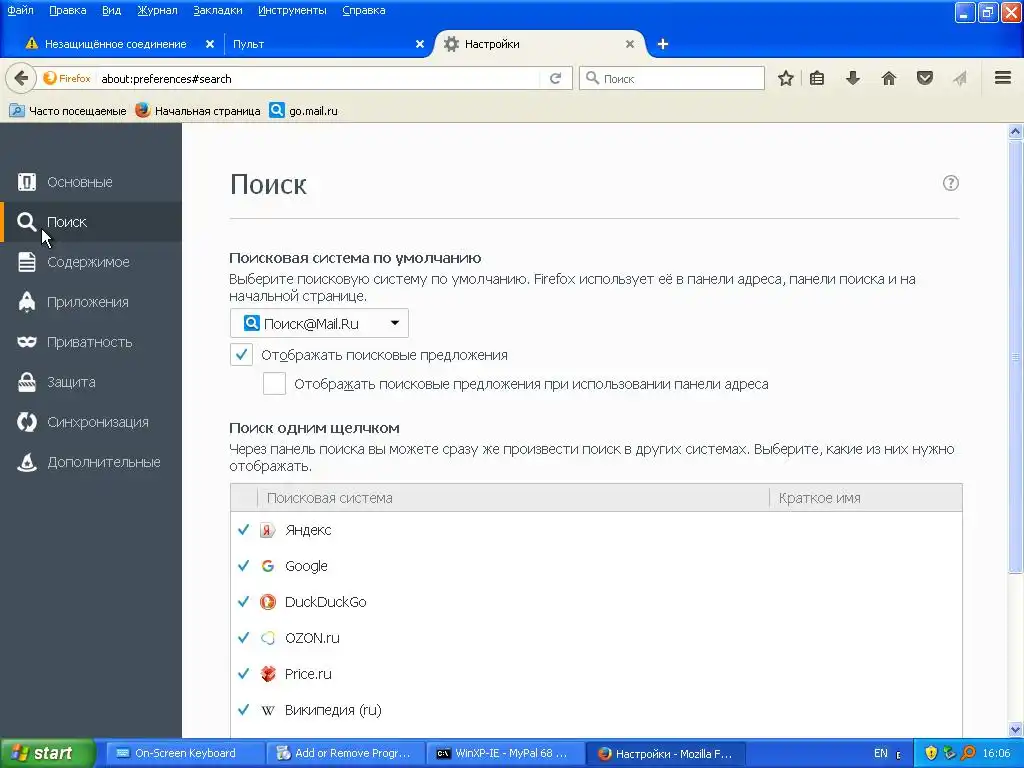Open Содержимое settings category
This screenshot has width=1024, height=768.
click(x=91, y=262)
